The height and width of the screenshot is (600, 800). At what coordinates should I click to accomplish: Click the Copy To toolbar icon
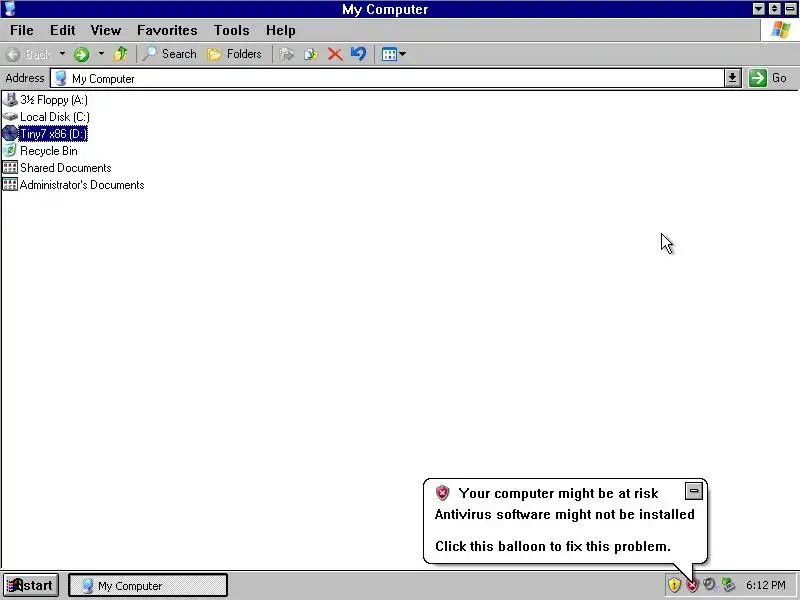click(x=311, y=54)
